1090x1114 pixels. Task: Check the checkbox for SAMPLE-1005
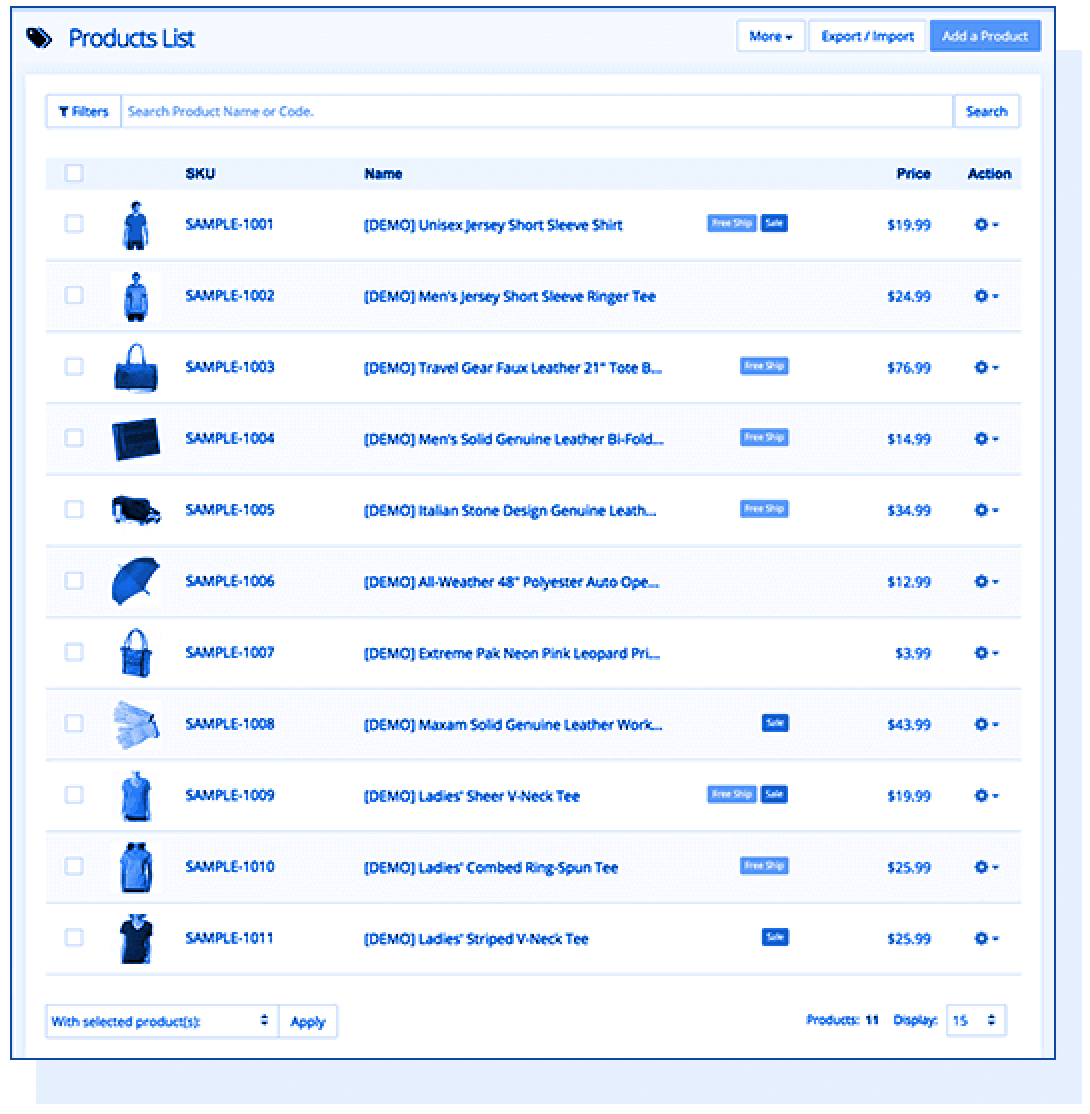click(73, 510)
